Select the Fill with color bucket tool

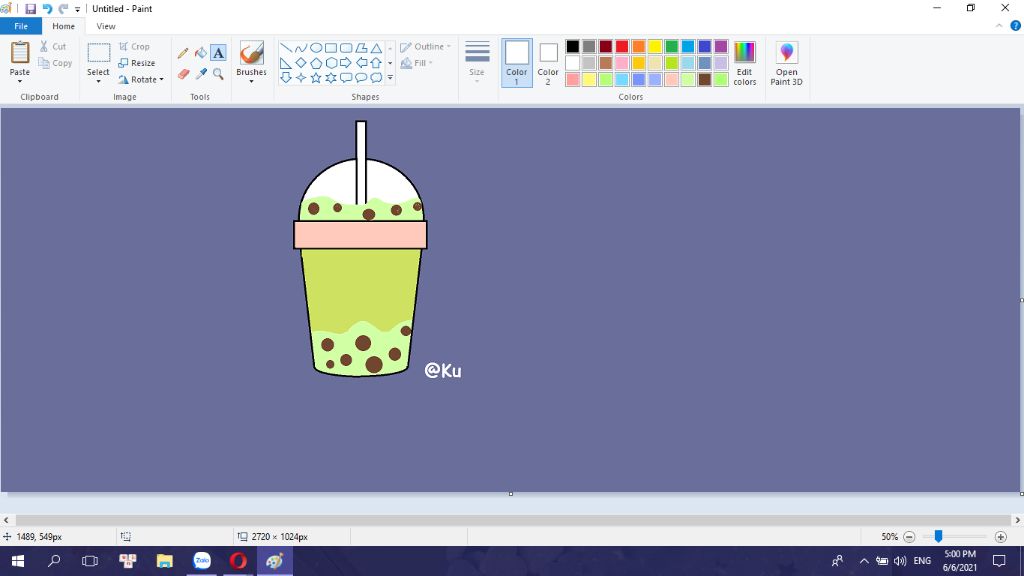(x=200, y=53)
